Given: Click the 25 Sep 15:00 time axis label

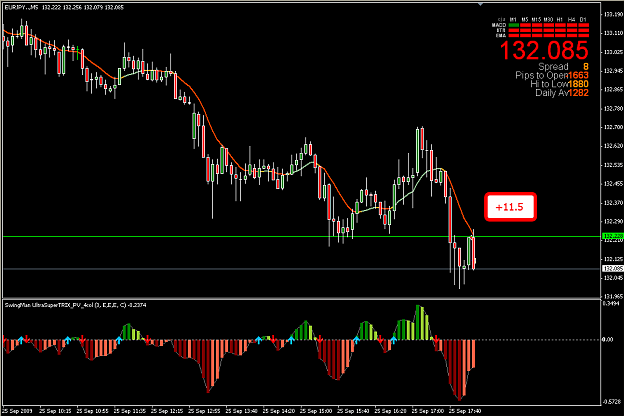Looking at the screenshot, I should 315,411.
